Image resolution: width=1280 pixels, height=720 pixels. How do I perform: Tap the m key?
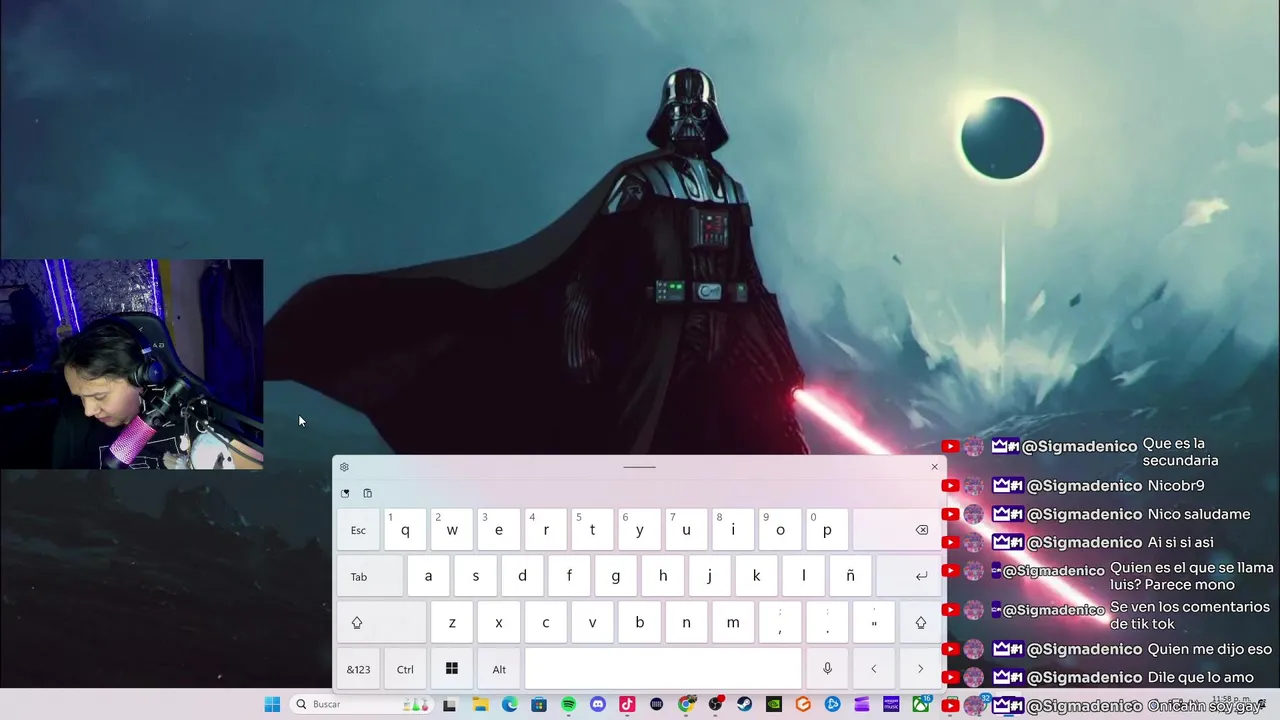coord(733,623)
